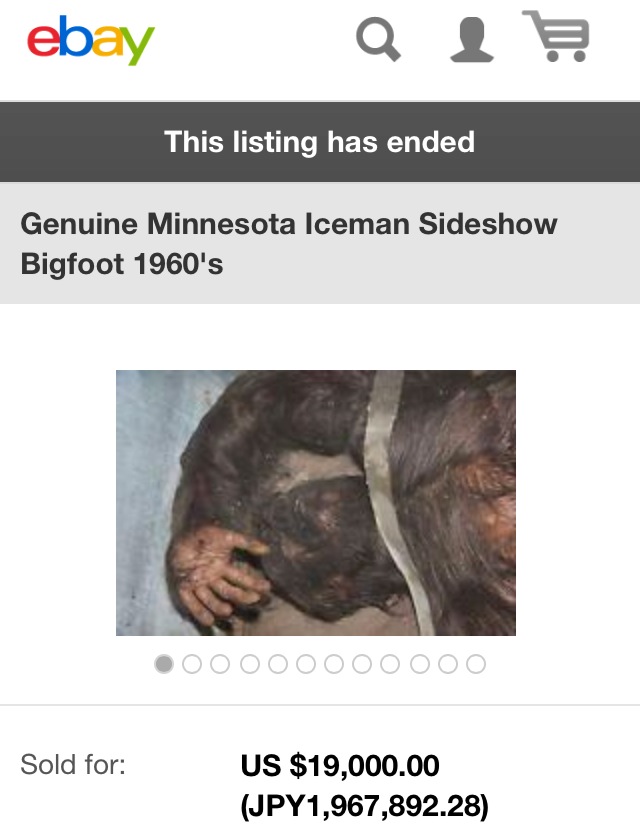Show the seventh photo via dot
Screen dimensions: 640x827
tap(334, 663)
